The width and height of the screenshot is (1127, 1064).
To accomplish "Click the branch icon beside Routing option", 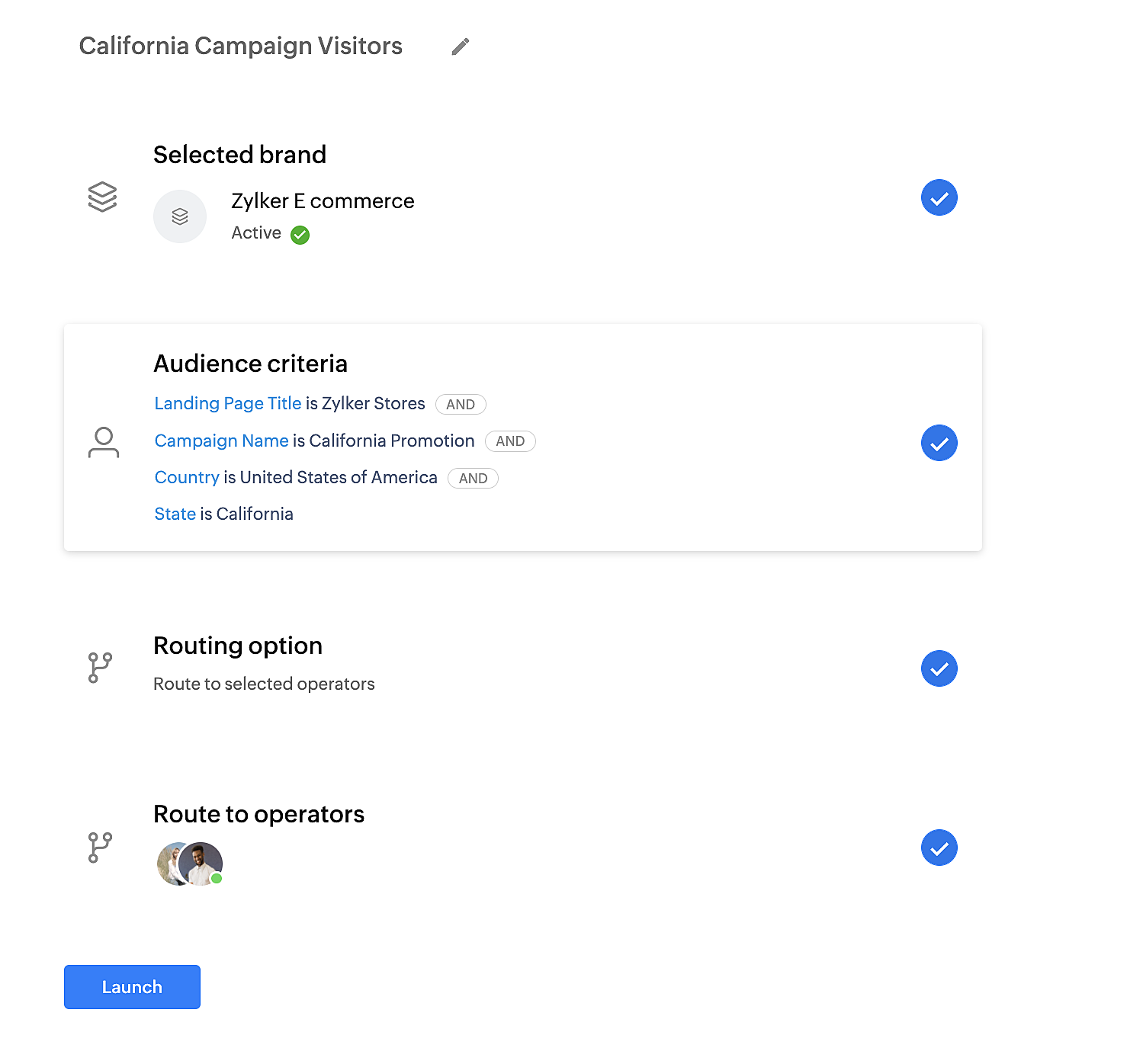I will 100,668.
